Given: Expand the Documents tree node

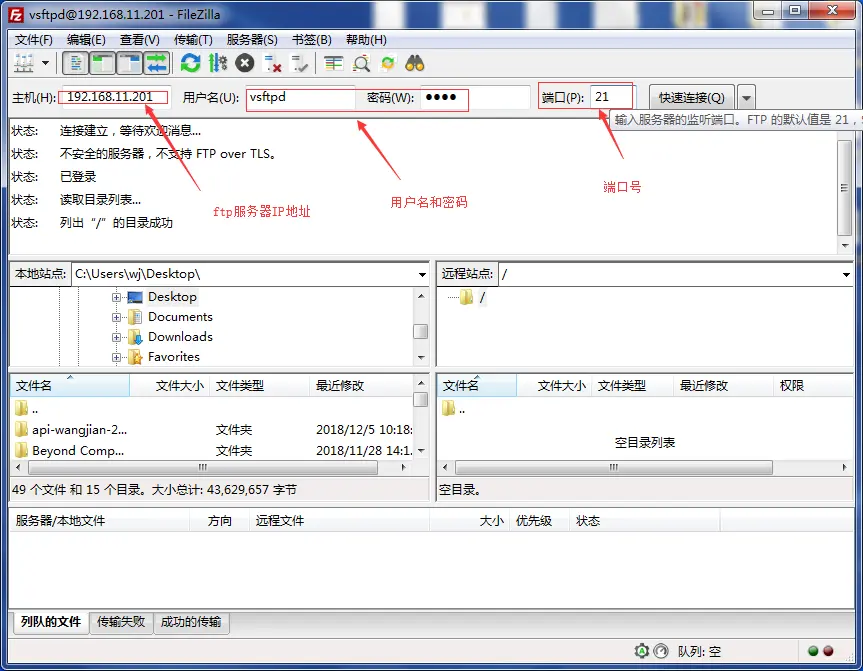Looking at the screenshot, I should pyautogui.click(x=116, y=317).
